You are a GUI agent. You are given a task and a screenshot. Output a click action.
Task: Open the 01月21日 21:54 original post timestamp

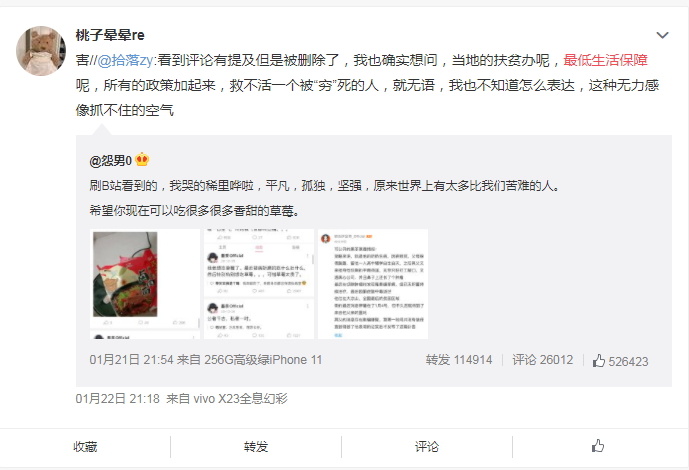(131, 360)
